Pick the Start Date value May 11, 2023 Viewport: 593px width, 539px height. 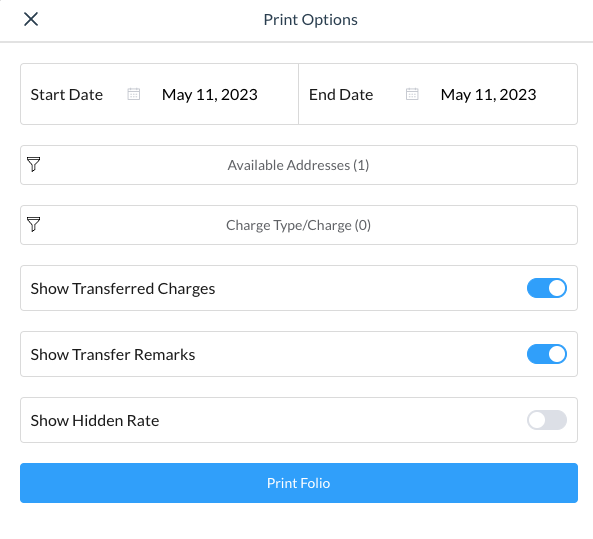(x=210, y=95)
